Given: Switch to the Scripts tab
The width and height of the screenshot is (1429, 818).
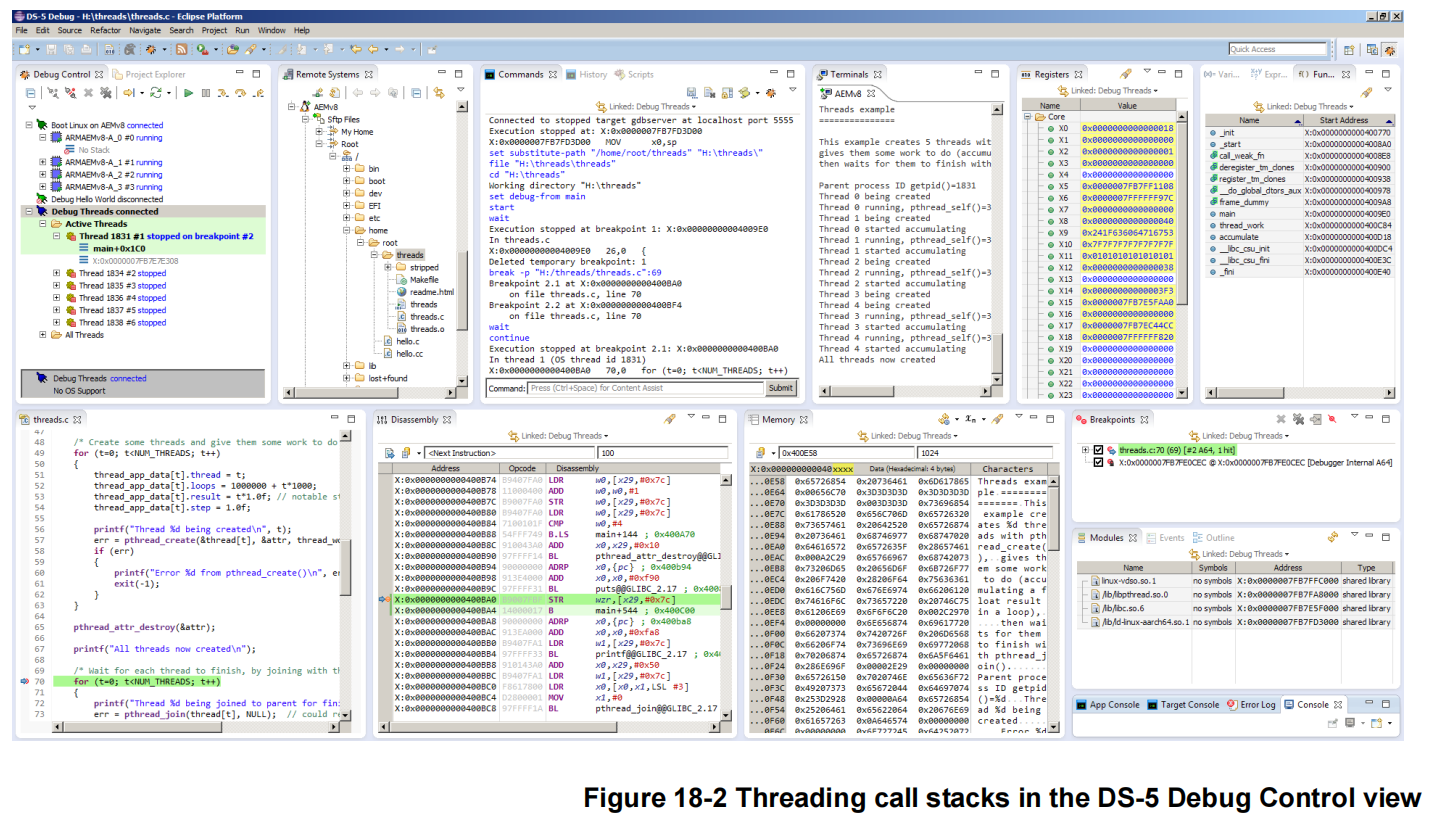Looking at the screenshot, I should pyautogui.click(x=634, y=74).
